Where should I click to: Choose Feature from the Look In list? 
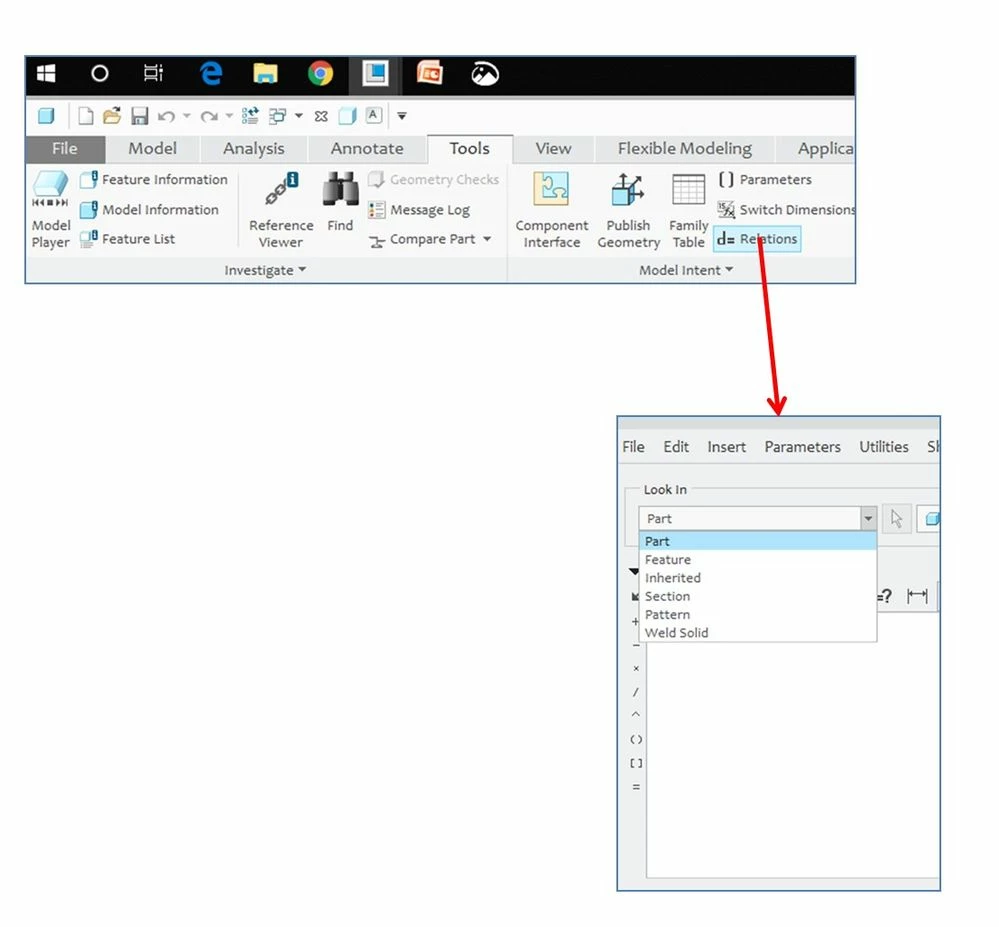pos(758,559)
